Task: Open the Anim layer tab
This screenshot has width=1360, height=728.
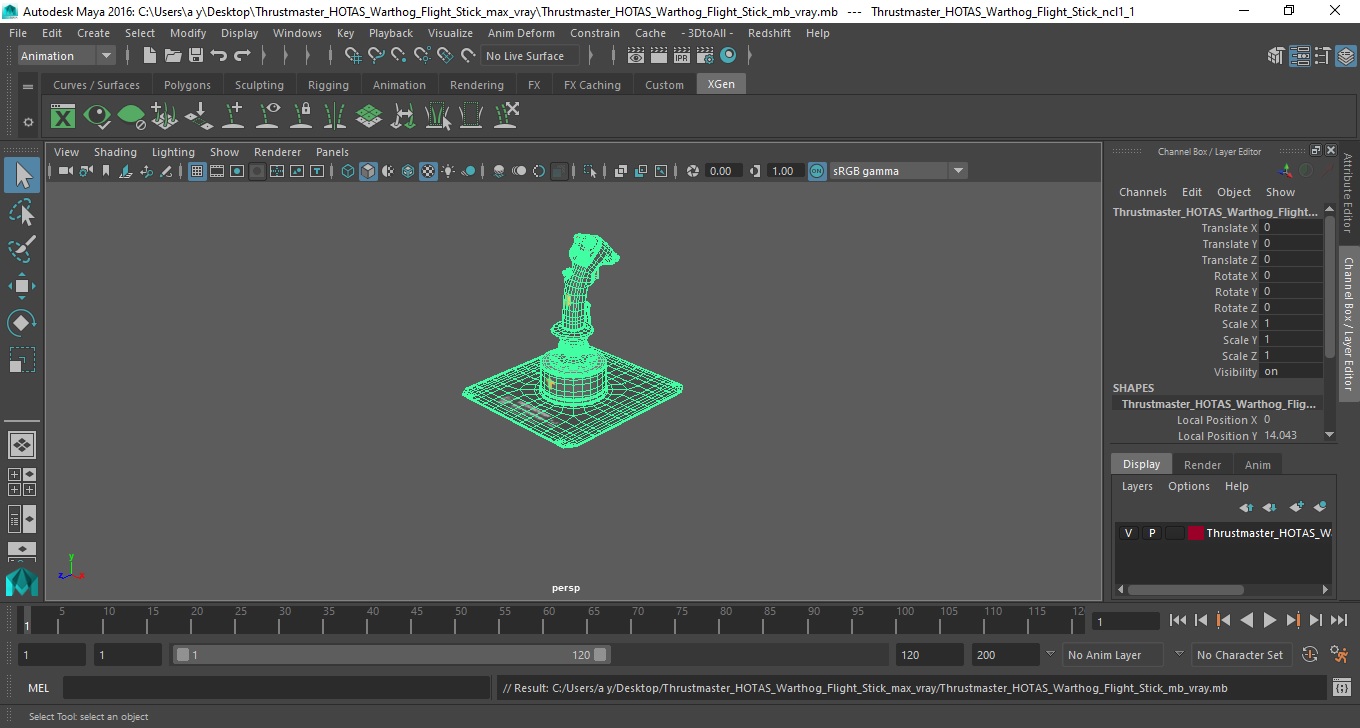Action: click(1257, 465)
